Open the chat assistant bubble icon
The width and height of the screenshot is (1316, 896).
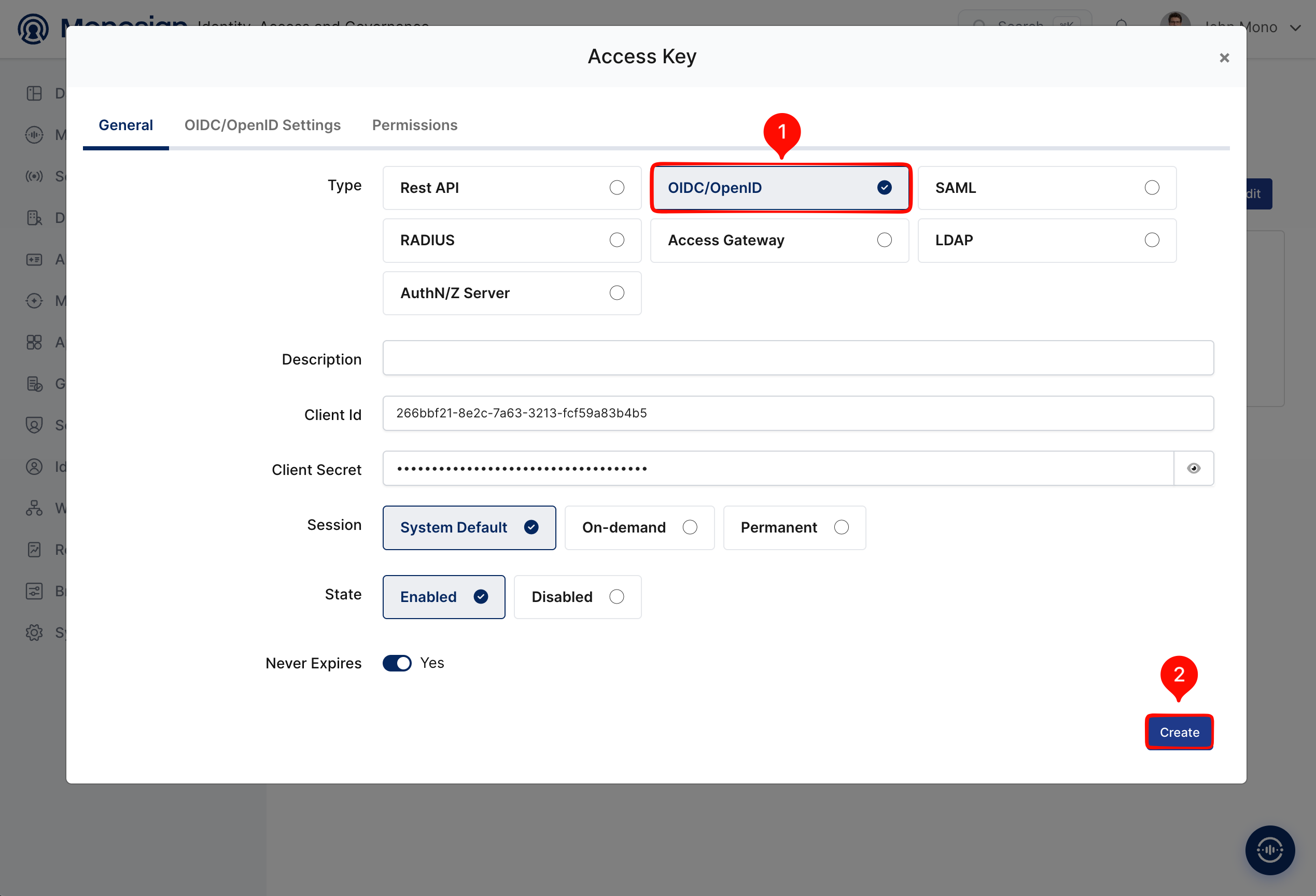click(1269, 849)
